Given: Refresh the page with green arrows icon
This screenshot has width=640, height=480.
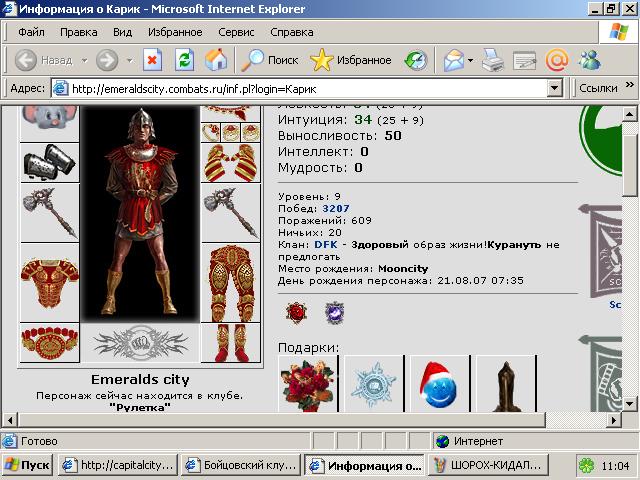Looking at the screenshot, I should pos(184,60).
